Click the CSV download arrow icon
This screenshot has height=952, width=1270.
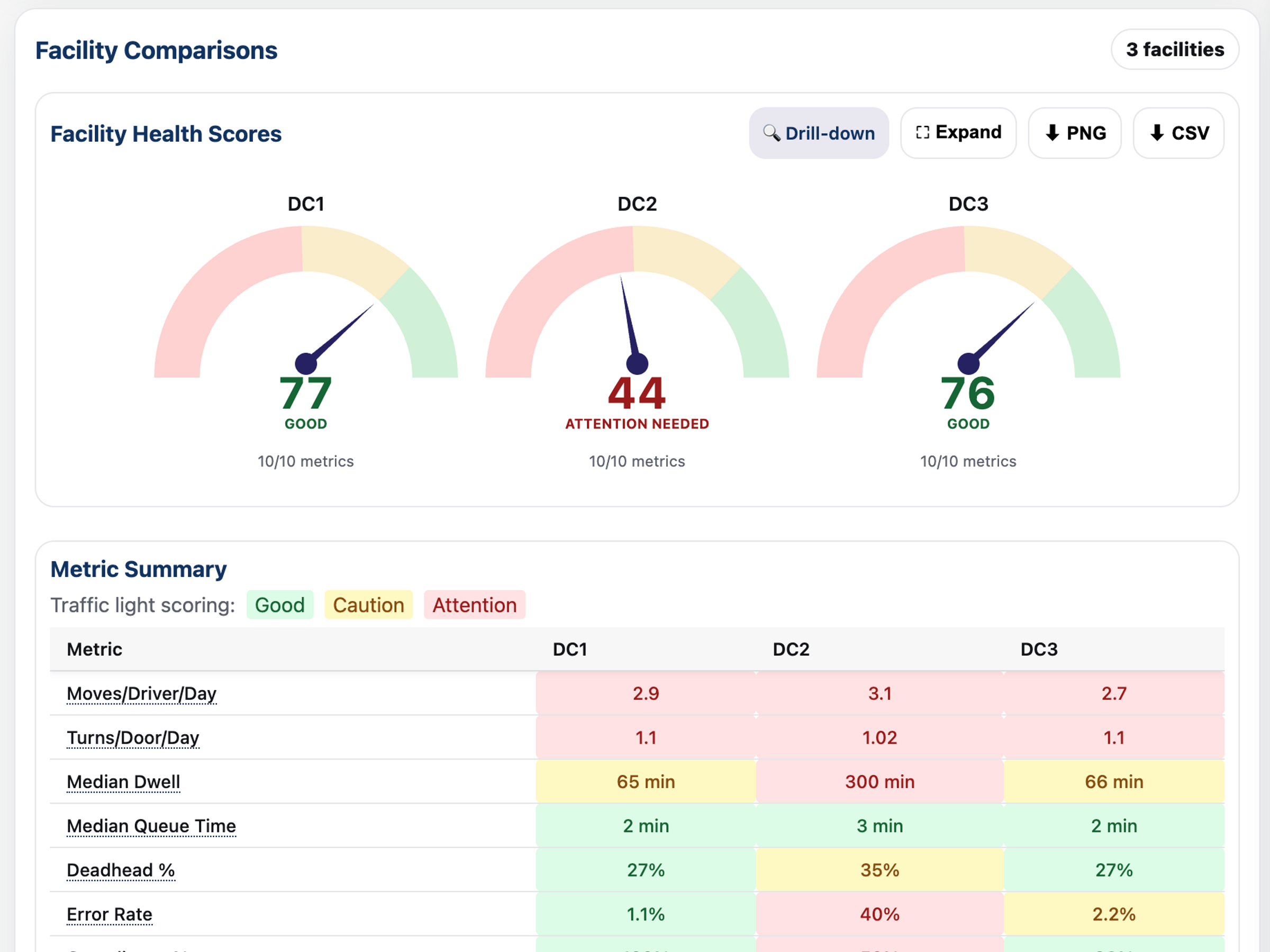pos(1157,133)
